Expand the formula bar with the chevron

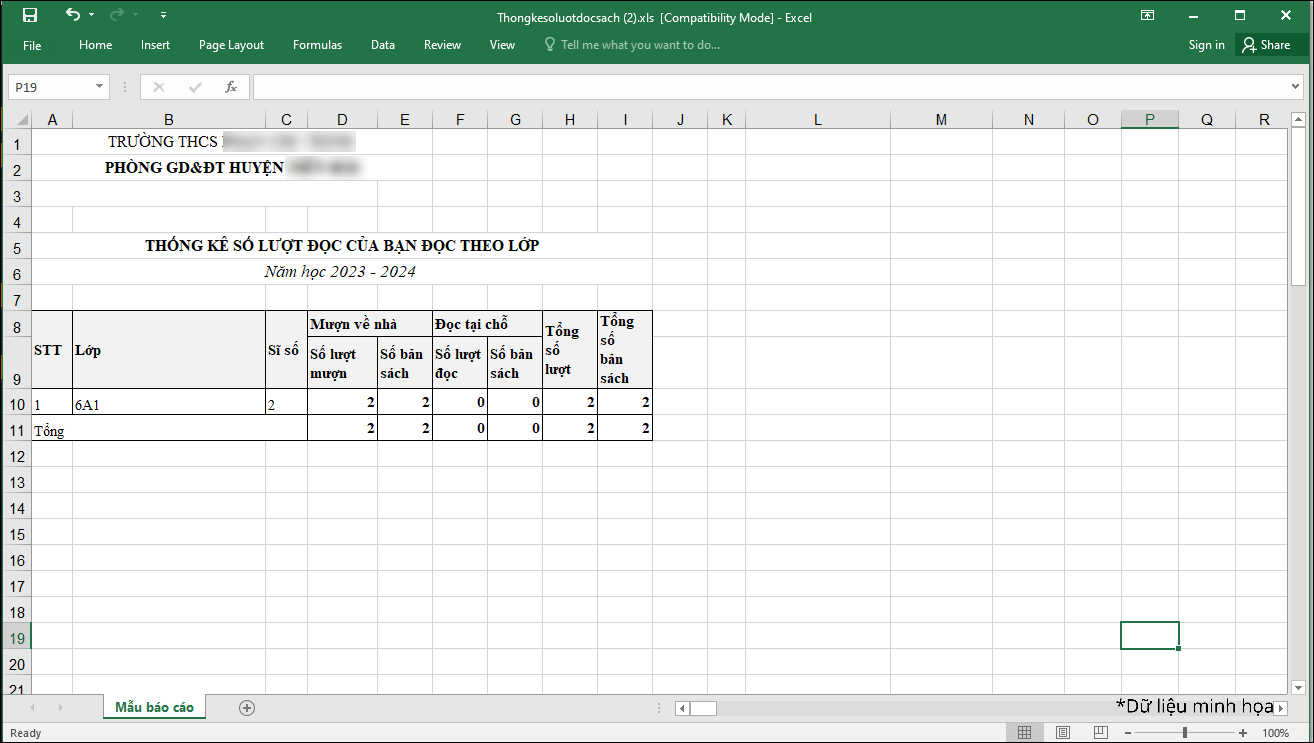click(1296, 87)
